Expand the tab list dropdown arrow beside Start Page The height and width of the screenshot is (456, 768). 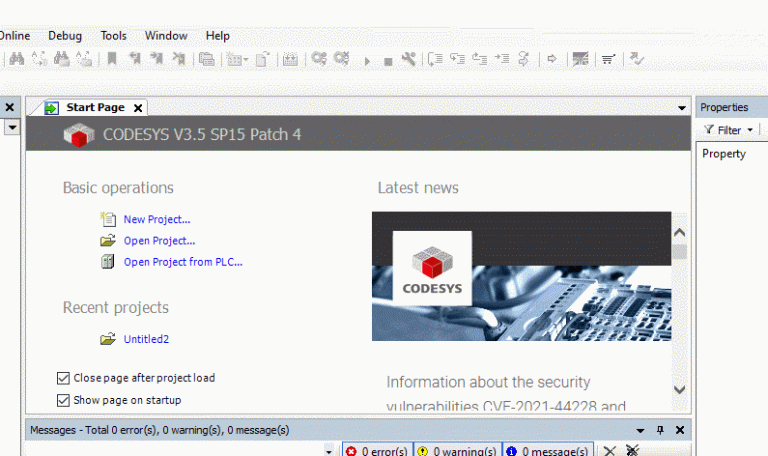pyautogui.click(x=682, y=108)
